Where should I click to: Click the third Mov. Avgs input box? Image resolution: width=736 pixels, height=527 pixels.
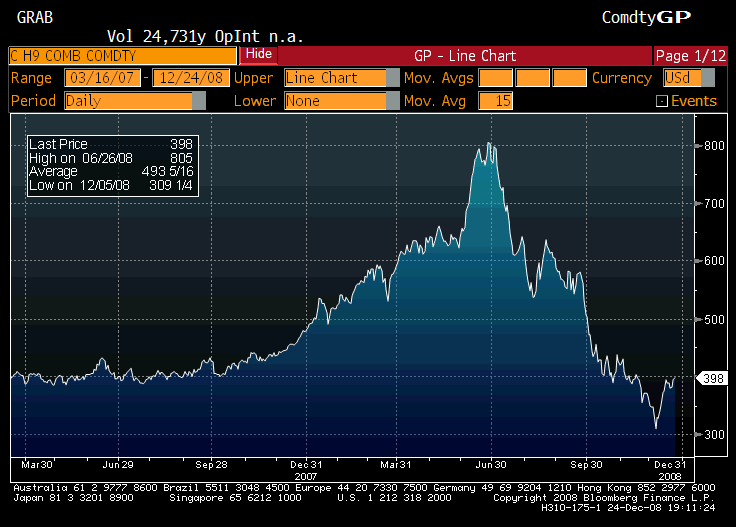coord(569,78)
